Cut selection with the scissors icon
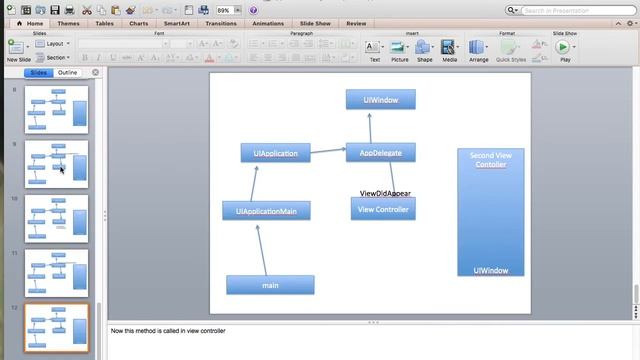Image resolution: width=640 pixels, height=360 pixels. pos(87,10)
